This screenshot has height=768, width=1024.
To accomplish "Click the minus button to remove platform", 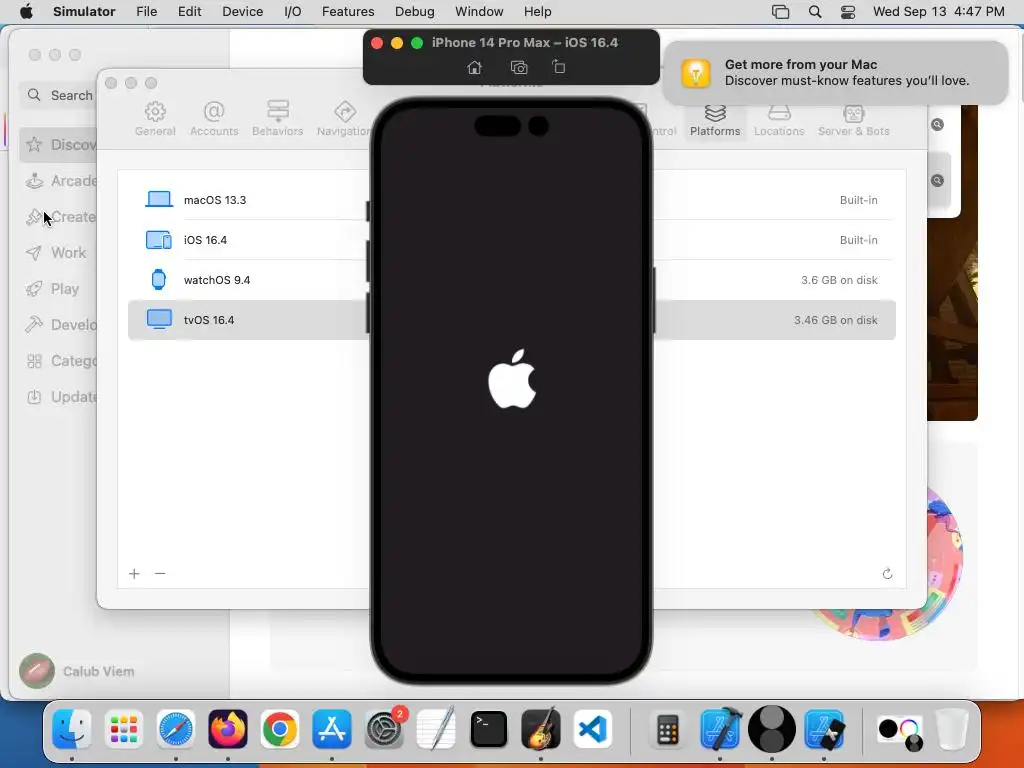I will pos(160,573).
